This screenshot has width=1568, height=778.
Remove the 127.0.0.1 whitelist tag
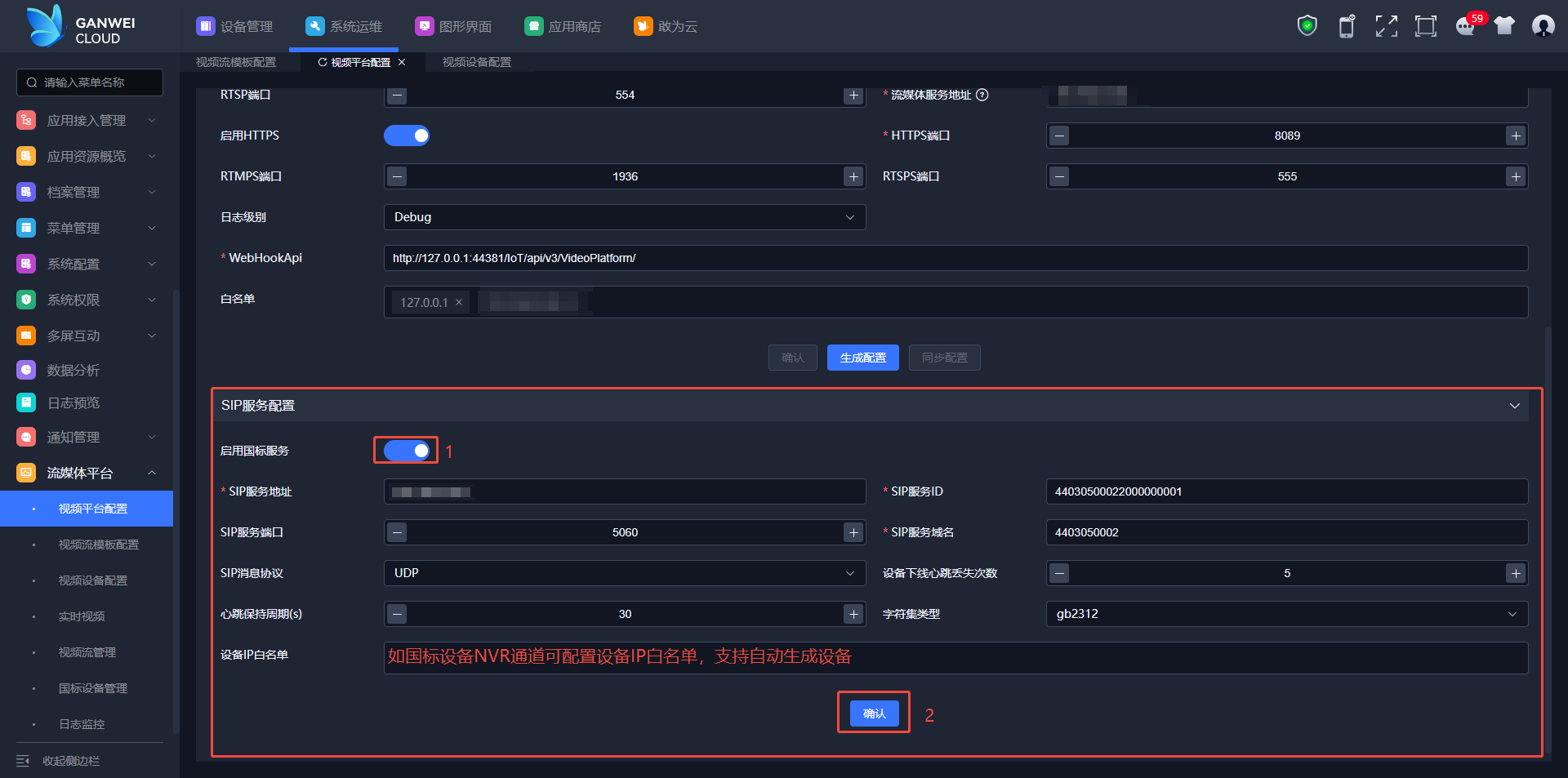(x=459, y=302)
